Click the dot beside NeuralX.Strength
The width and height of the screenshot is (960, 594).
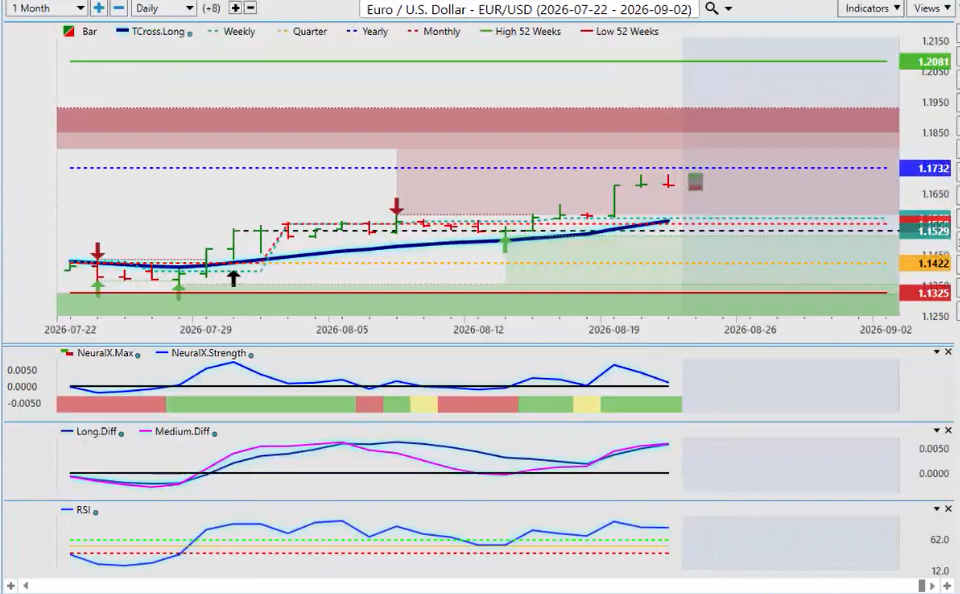pyautogui.click(x=251, y=355)
